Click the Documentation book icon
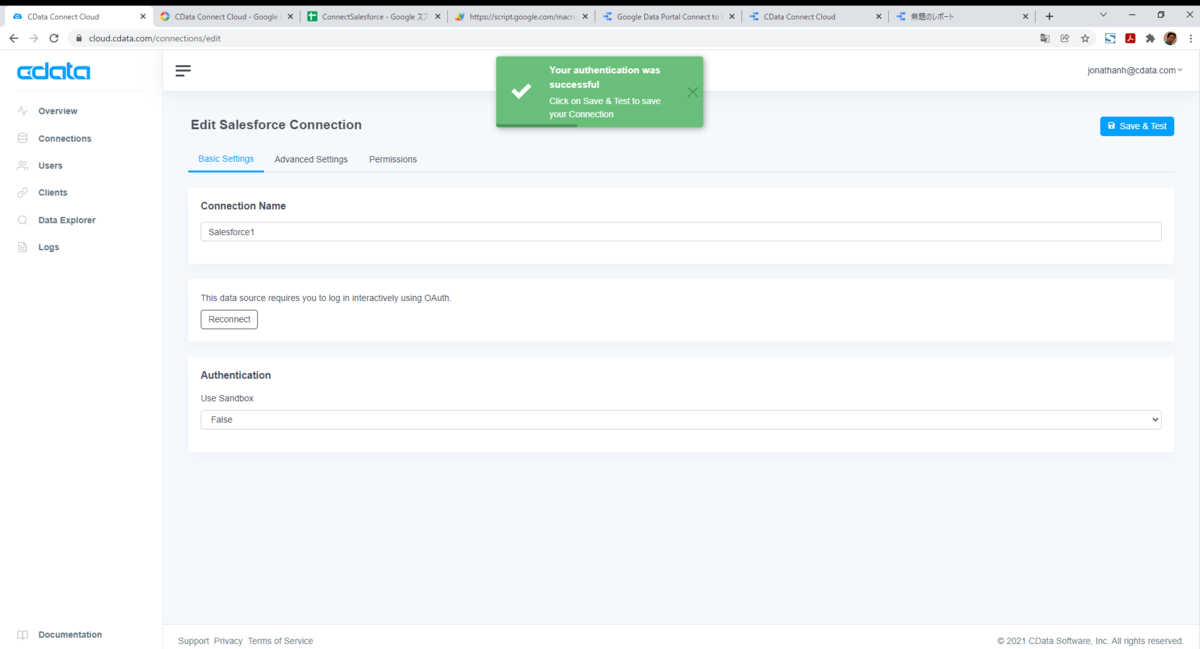Image resolution: width=1200 pixels, height=649 pixels. tap(23, 635)
